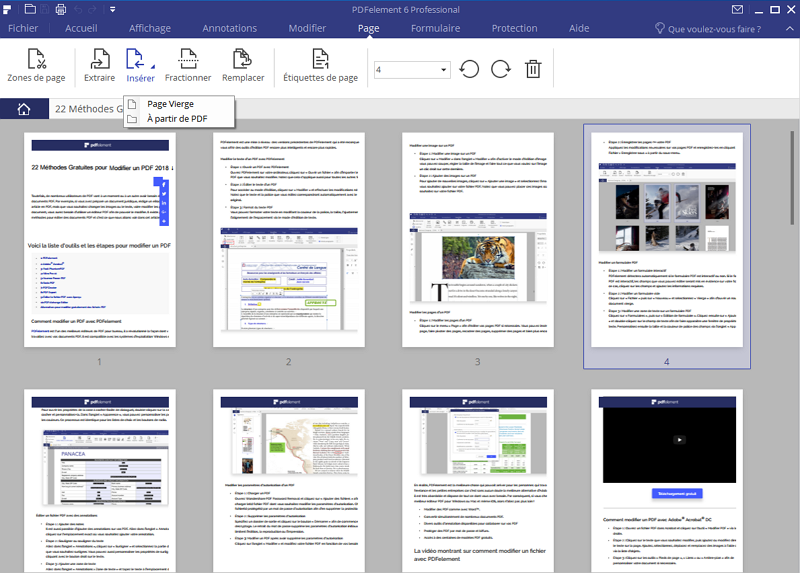
Task: Click the Extraire pages icon
Action: (99, 65)
